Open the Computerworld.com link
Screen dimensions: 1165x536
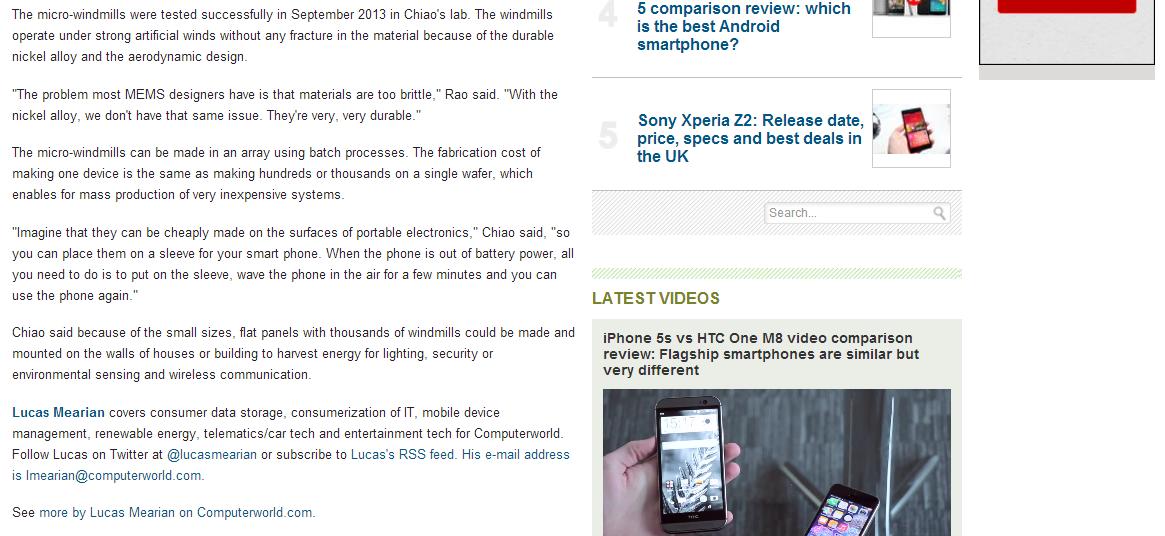tap(255, 512)
